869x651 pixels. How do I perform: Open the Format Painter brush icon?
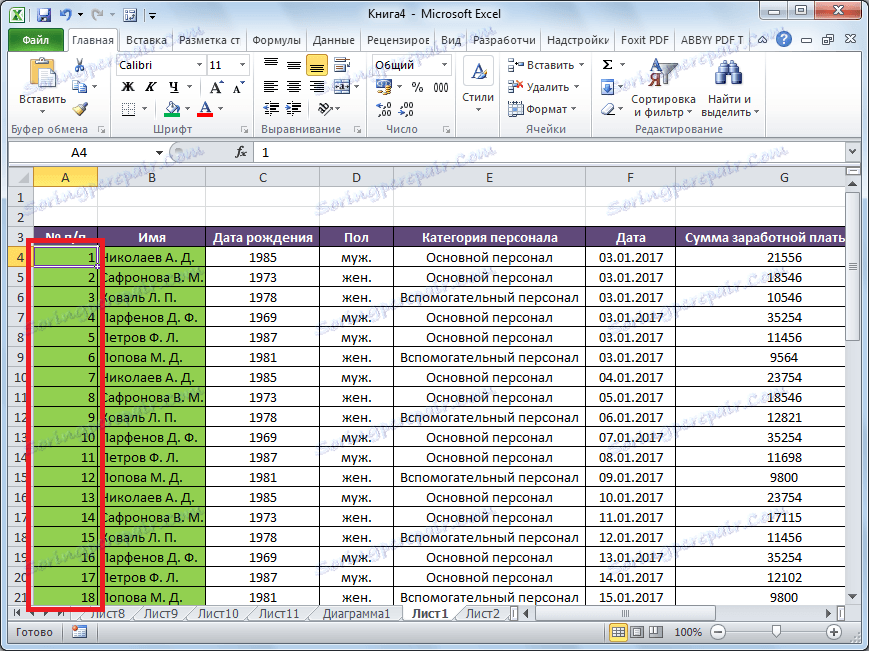(80, 109)
